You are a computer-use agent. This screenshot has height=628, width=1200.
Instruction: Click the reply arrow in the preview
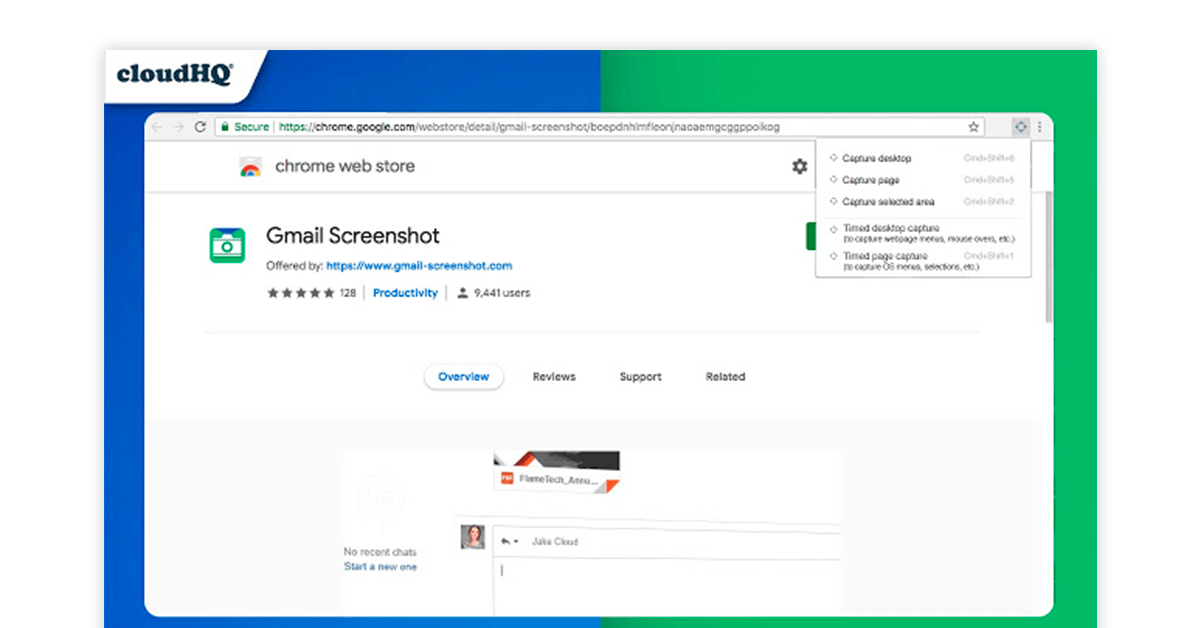(x=506, y=541)
